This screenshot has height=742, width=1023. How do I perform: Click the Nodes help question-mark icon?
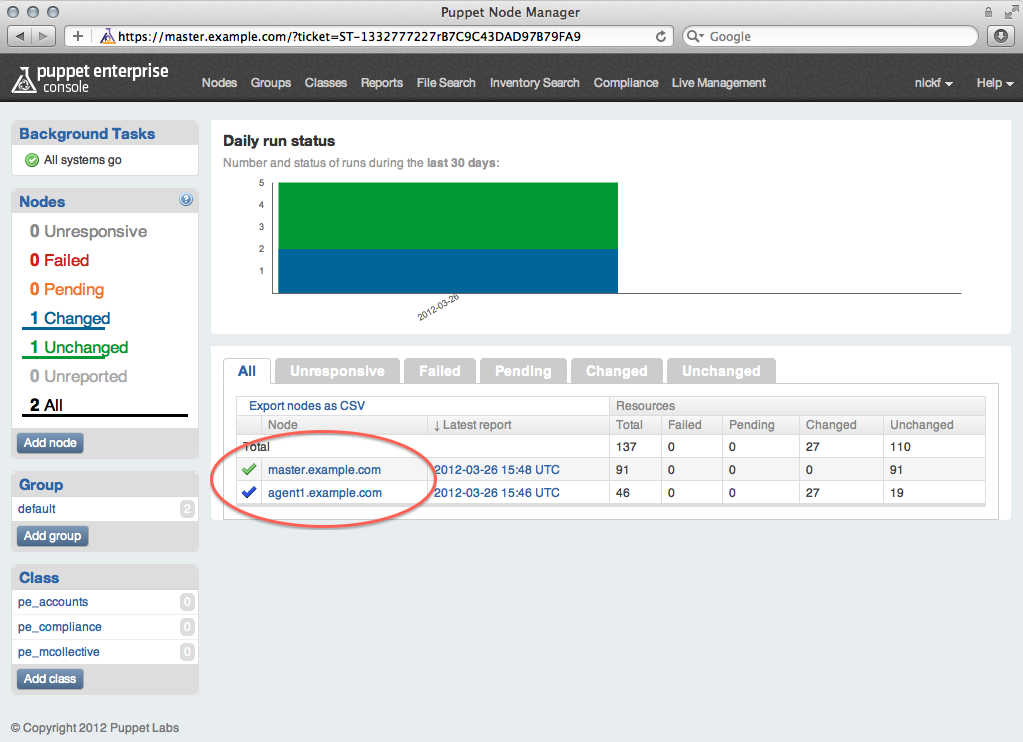pos(186,200)
